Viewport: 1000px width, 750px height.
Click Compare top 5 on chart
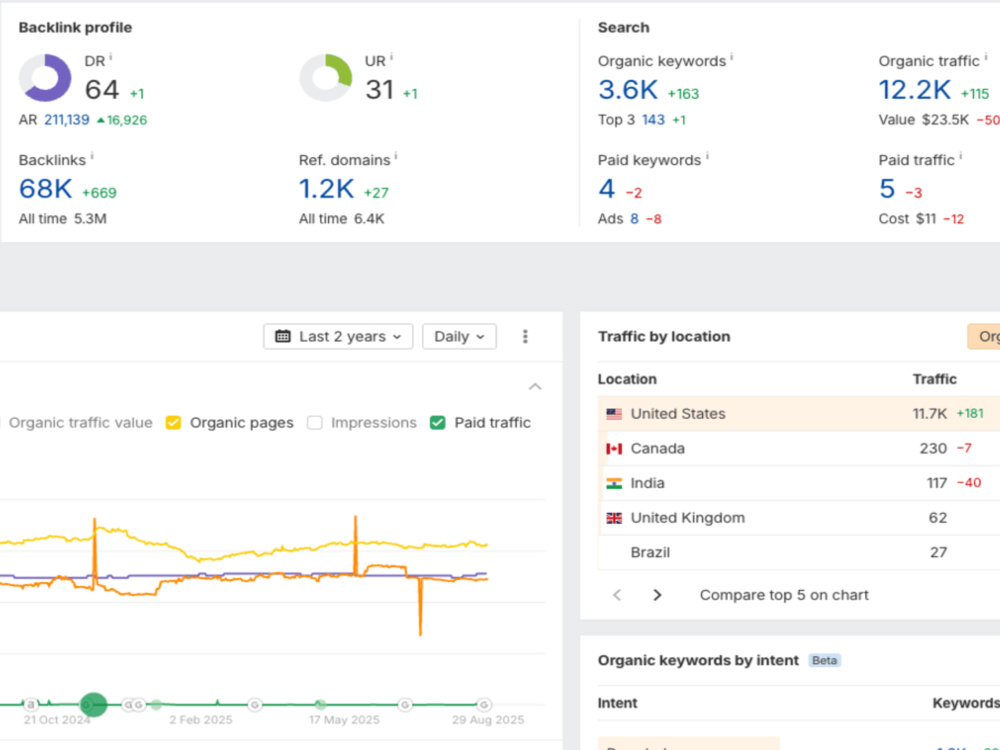point(784,595)
